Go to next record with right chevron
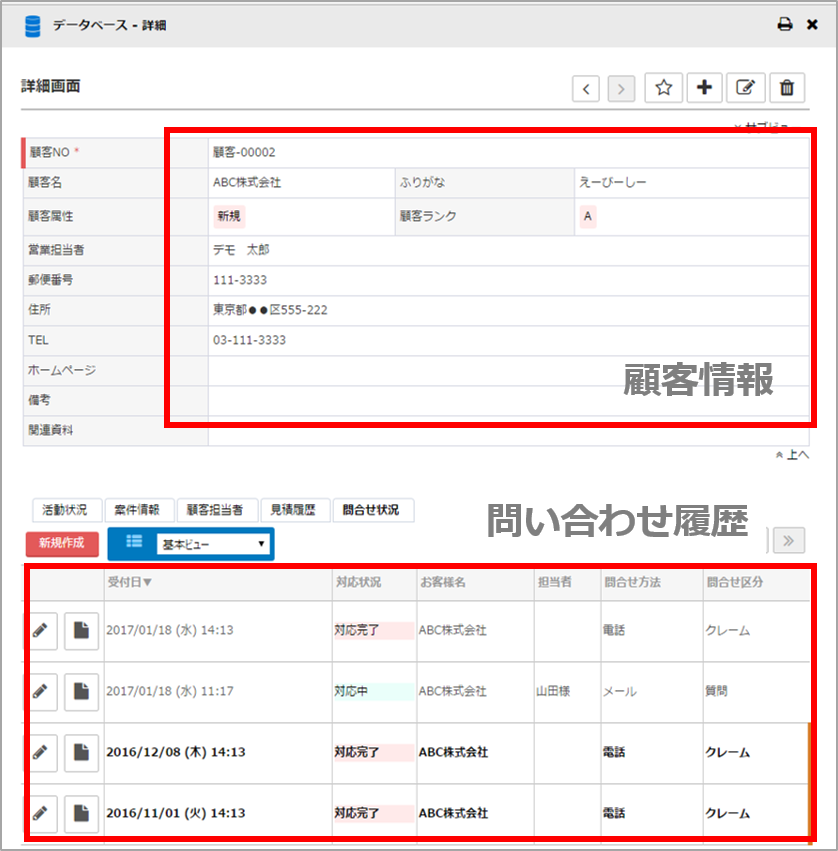The image size is (838, 851). 622,88
